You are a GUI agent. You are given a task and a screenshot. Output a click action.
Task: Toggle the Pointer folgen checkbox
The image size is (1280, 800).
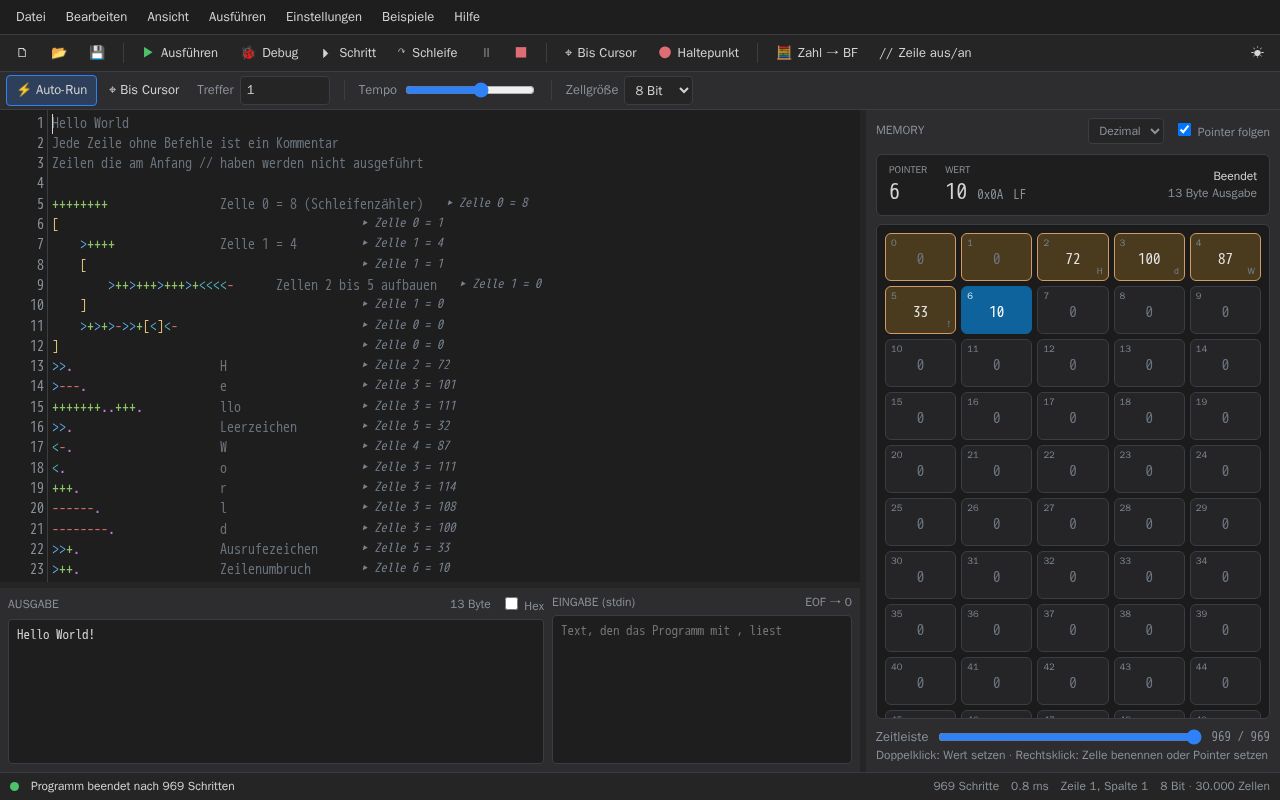pyautogui.click(x=1184, y=130)
